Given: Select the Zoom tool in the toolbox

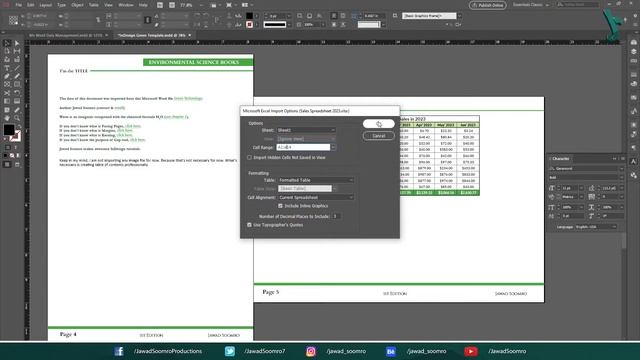Looking at the screenshot, I should click(17, 118).
